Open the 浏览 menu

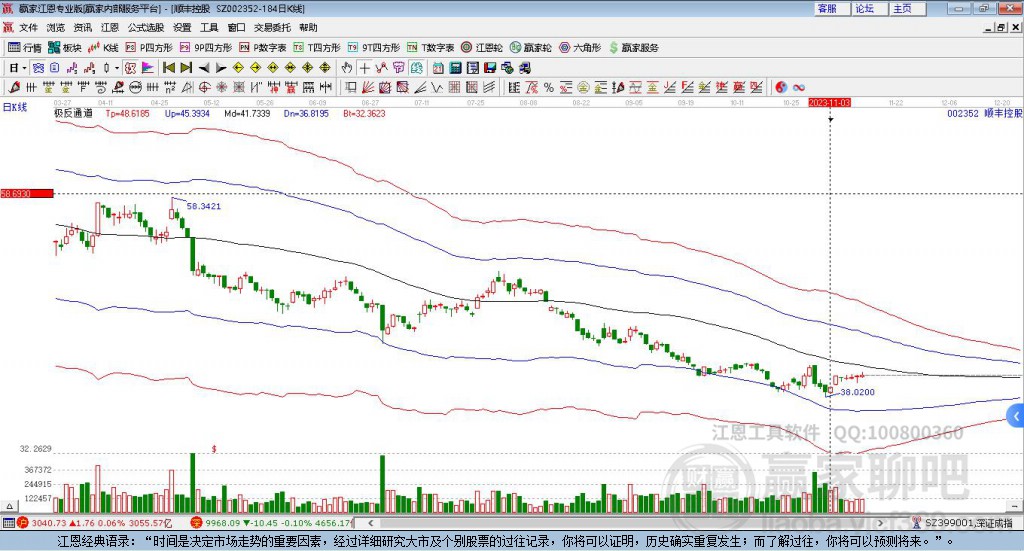[56, 27]
